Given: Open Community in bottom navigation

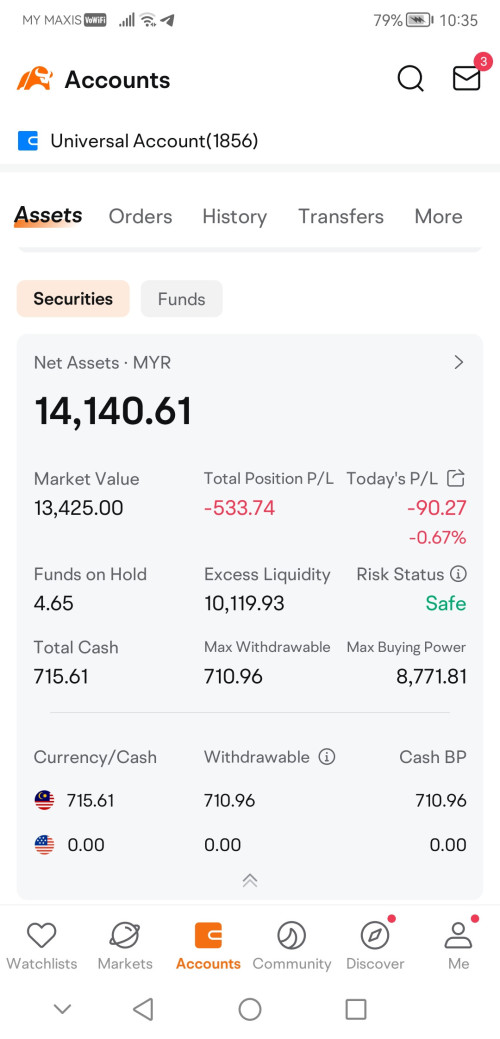Looking at the screenshot, I should point(291,946).
